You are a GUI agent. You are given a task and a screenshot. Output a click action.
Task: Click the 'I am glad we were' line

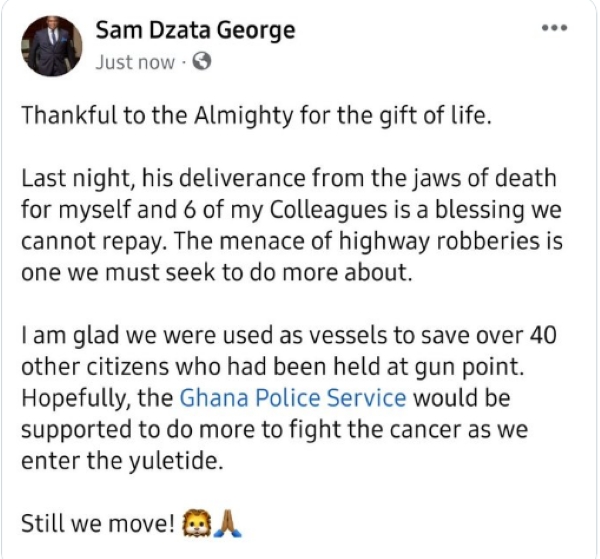click(289, 335)
